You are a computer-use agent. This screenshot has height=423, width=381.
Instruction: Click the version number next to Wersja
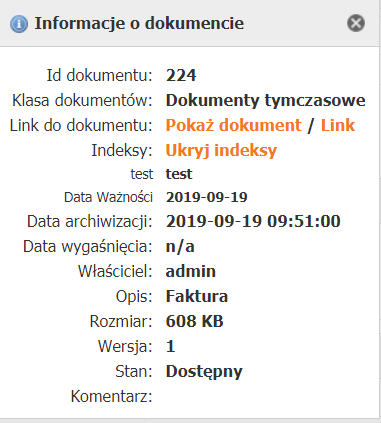170,346
